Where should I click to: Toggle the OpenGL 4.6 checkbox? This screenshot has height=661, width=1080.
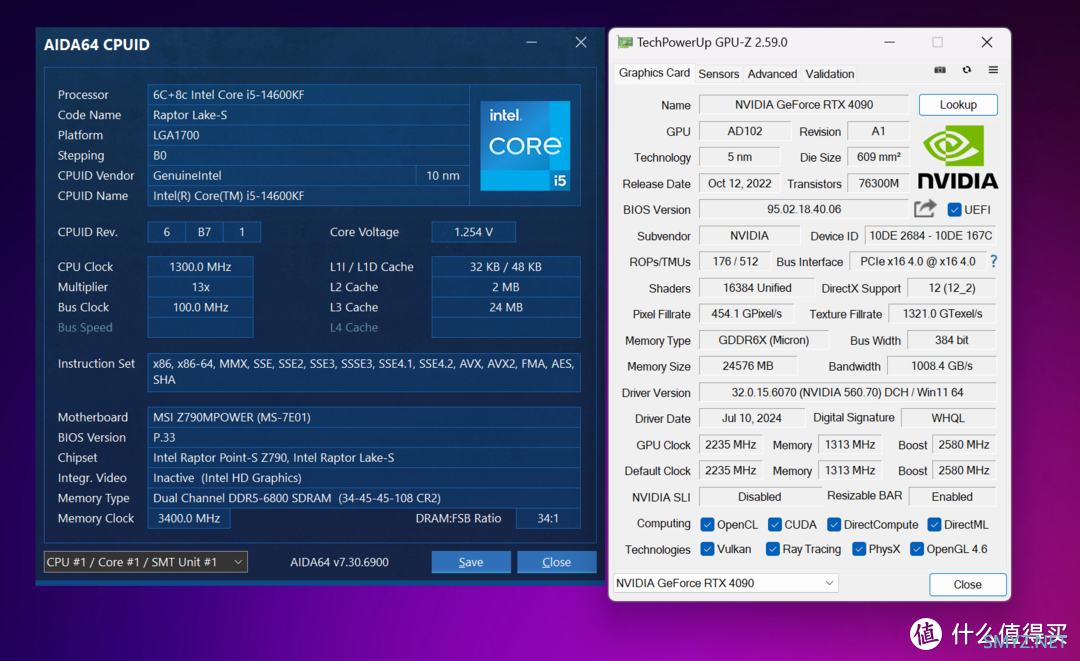point(916,549)
